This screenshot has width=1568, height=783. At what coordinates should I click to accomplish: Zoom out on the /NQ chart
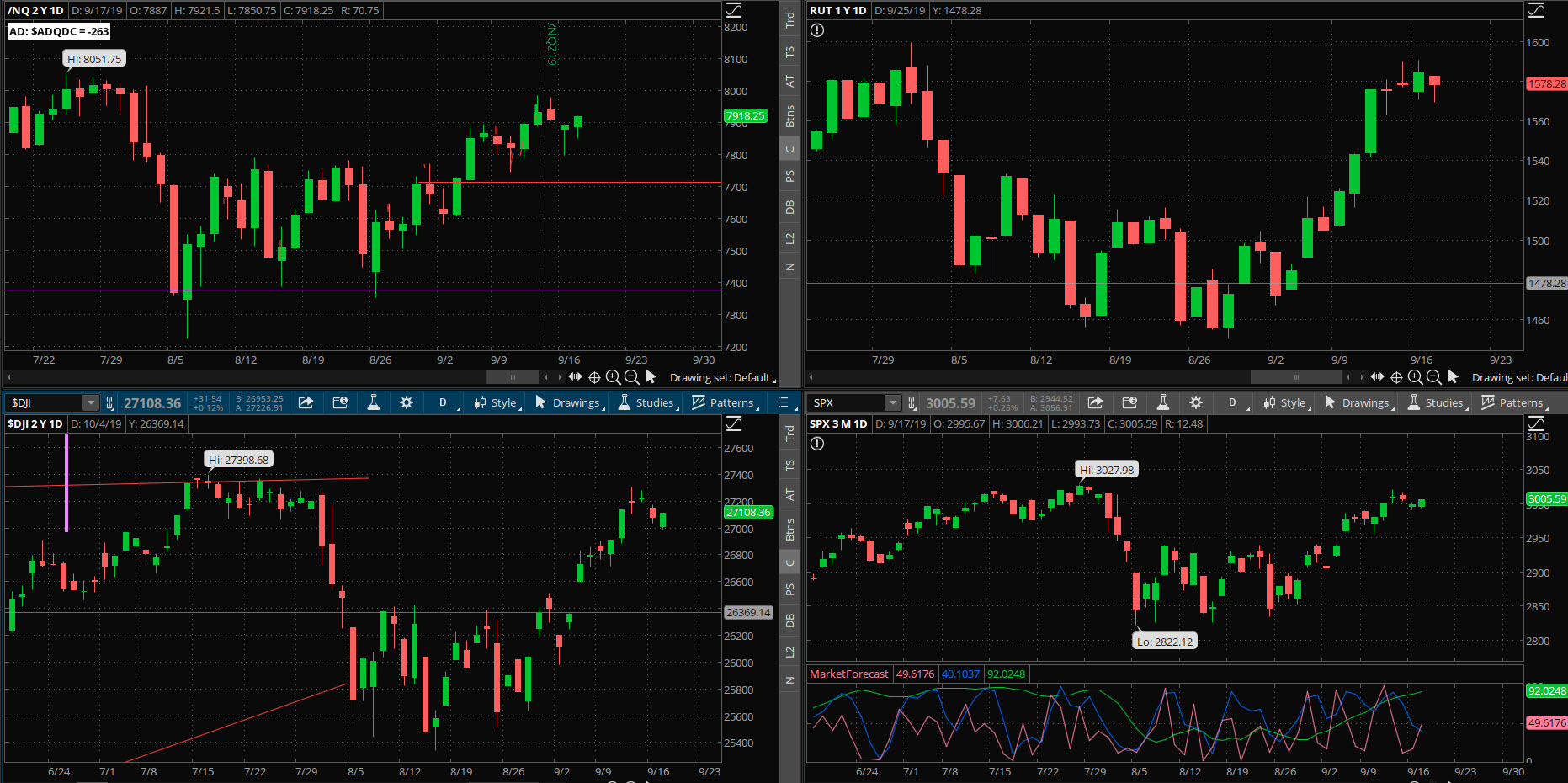pyautogui.click(x=631, y=377)
